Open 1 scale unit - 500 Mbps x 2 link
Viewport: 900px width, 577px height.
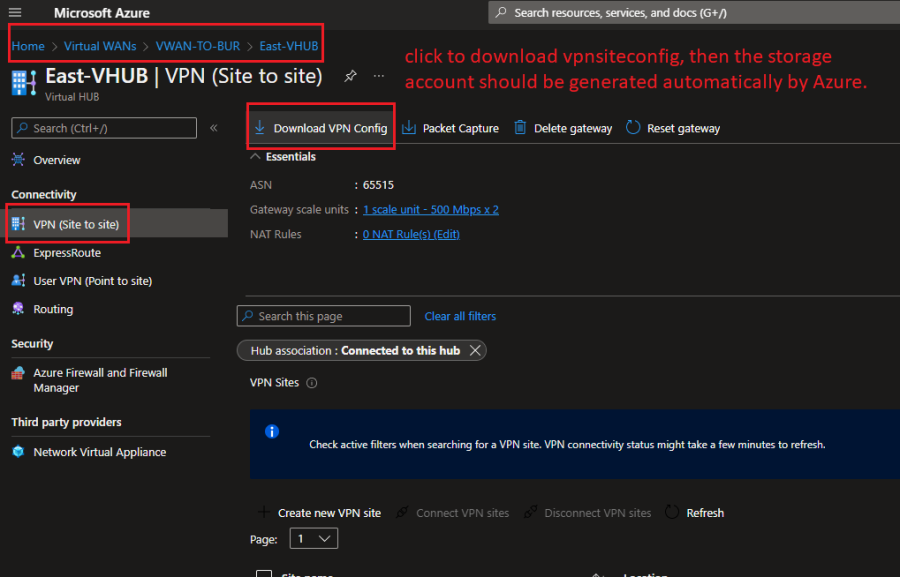(430, 210)
